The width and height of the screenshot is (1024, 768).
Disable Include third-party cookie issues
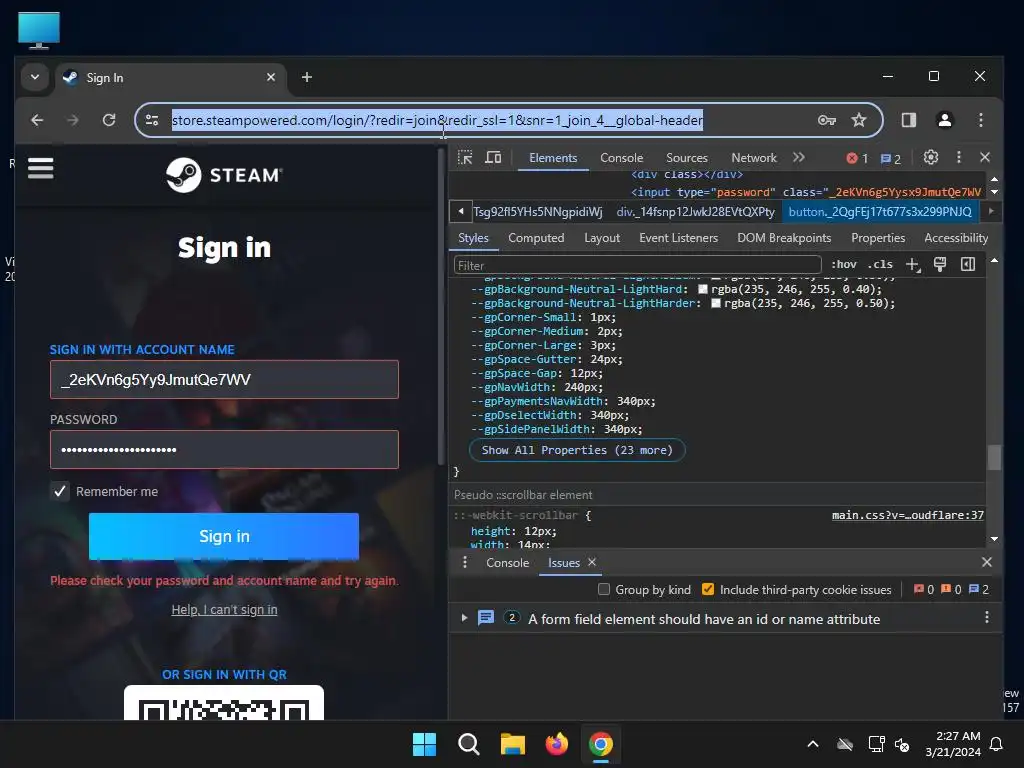pyautogui.click(x=708, y=590)
